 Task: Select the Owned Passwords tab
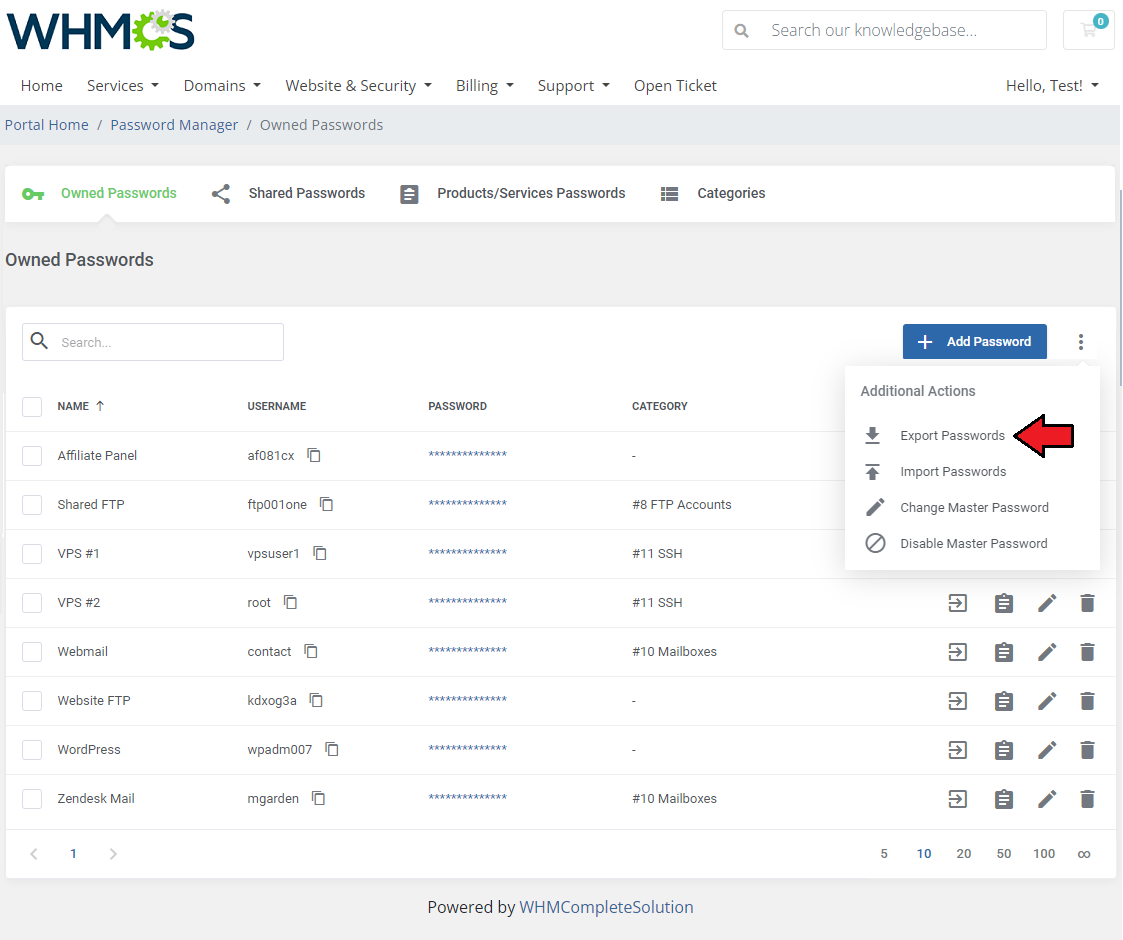(100, 193)
